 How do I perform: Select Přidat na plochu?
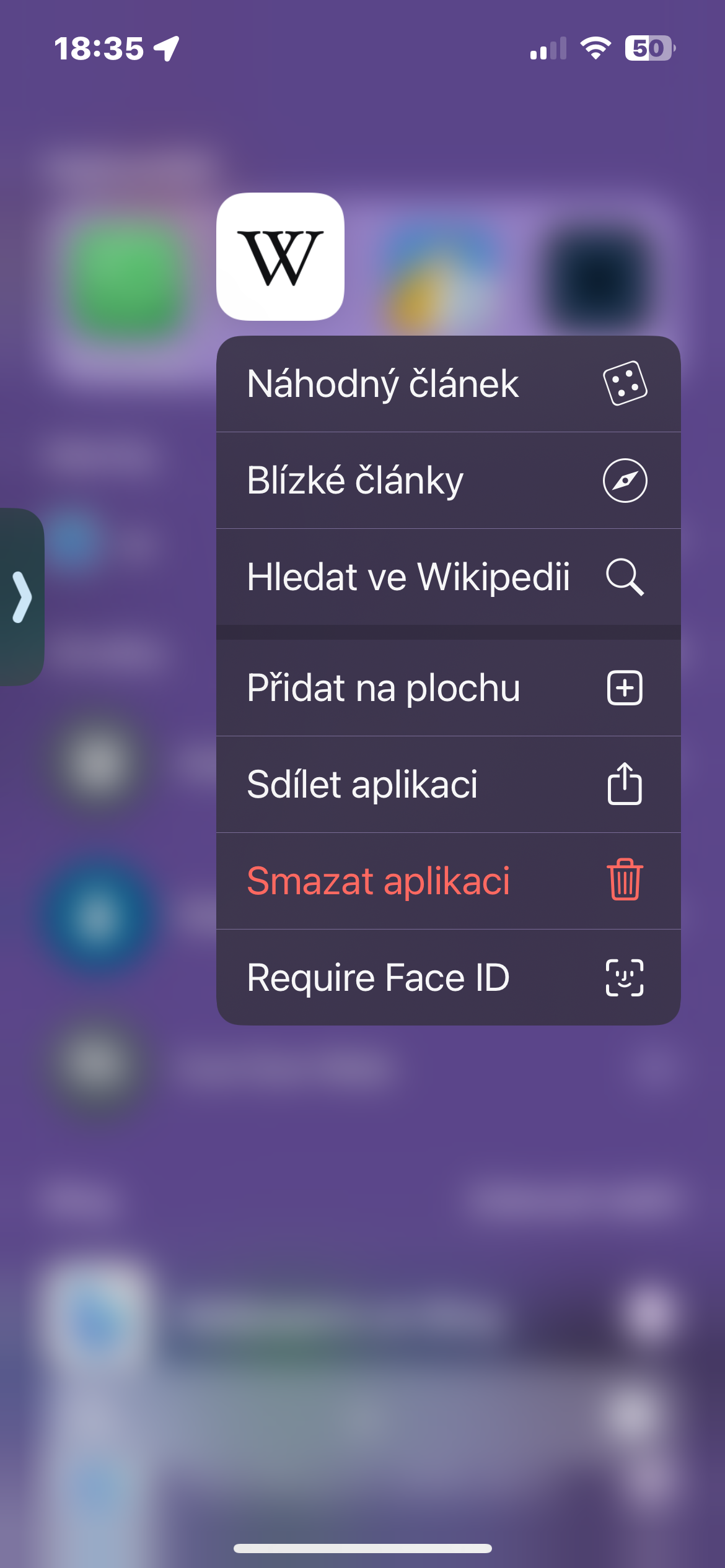coord(383,688)
